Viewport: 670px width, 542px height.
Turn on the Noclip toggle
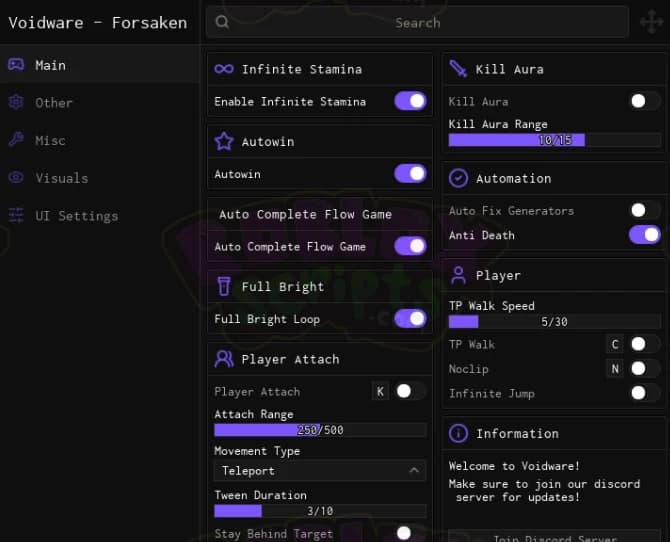coord(645,368)
